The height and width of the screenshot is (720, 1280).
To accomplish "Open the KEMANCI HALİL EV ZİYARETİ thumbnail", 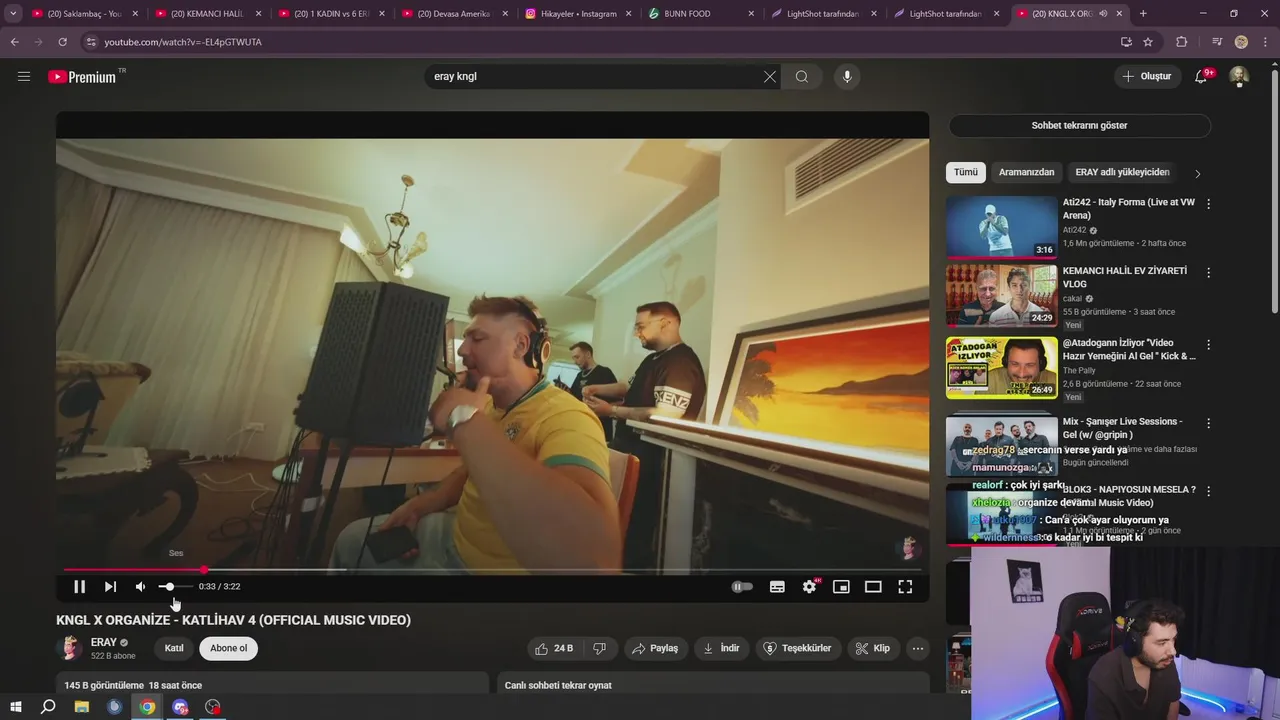I will [1001, 296].
